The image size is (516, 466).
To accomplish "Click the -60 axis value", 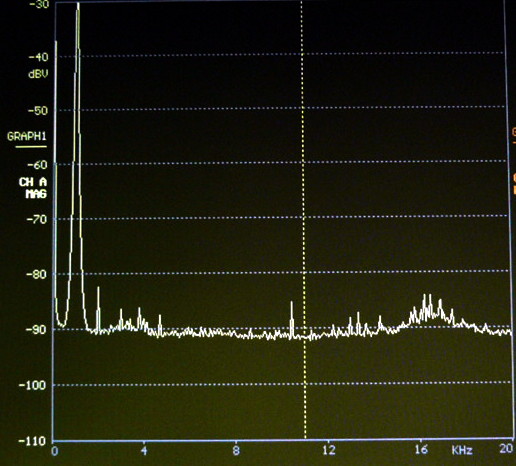I will coord(37,165).
